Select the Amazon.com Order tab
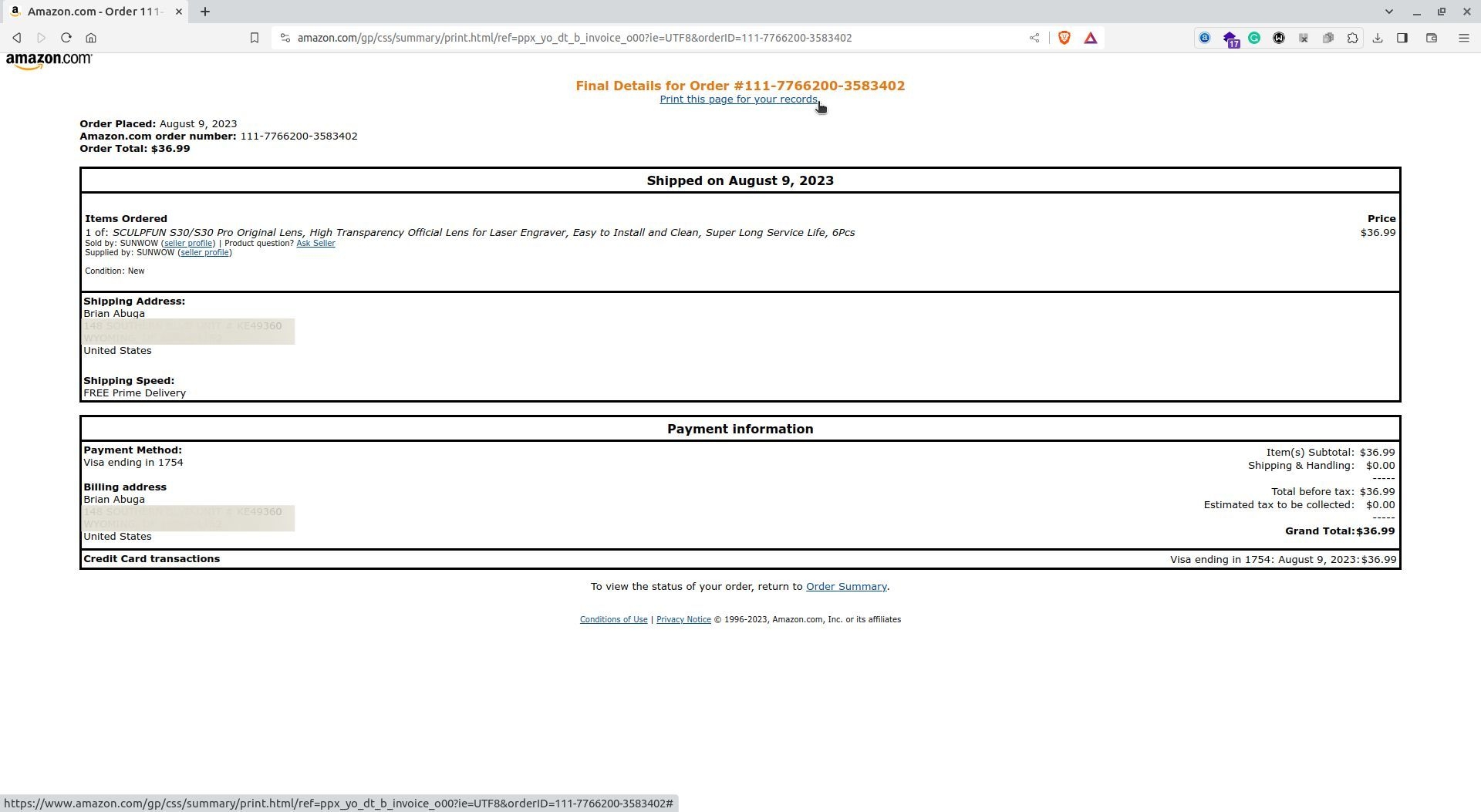 pyautogui.click(x=93, y=12)
